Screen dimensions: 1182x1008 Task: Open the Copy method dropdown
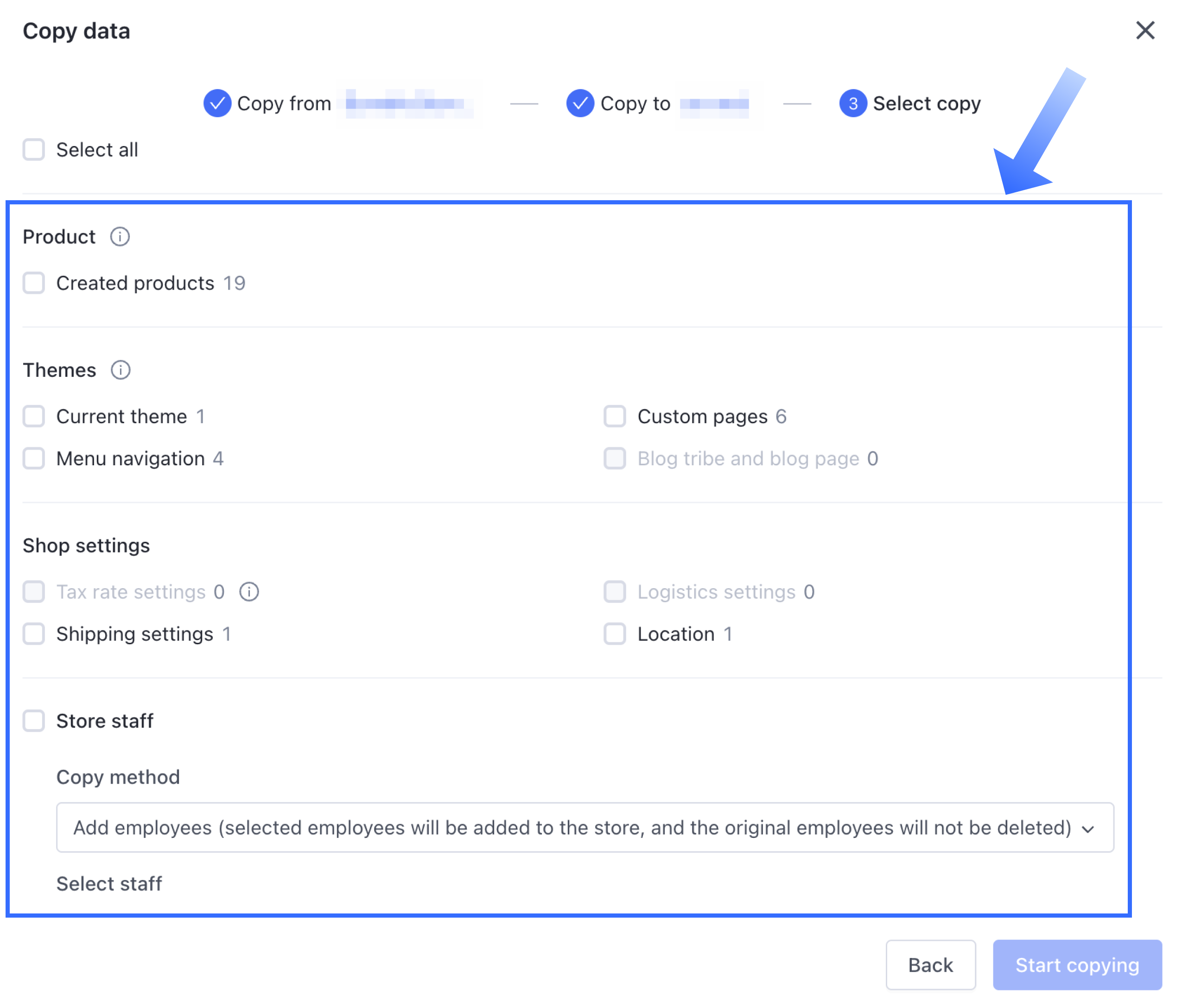[571, 828]
